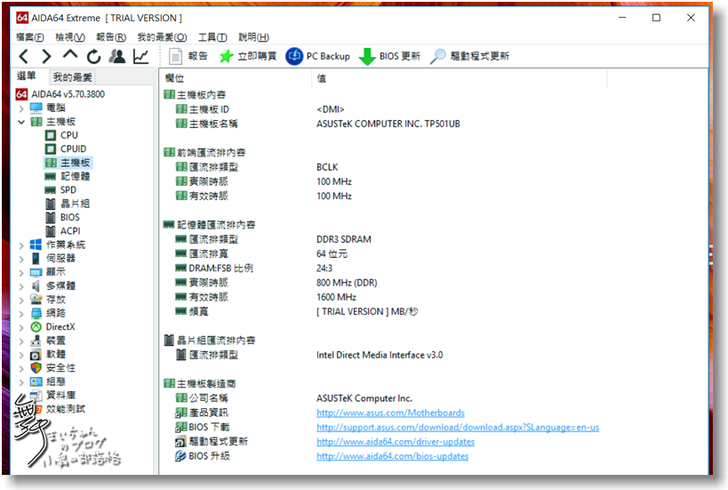Expand the 安全性 tree node
This screenshot has height=490, width=728.
21,368
